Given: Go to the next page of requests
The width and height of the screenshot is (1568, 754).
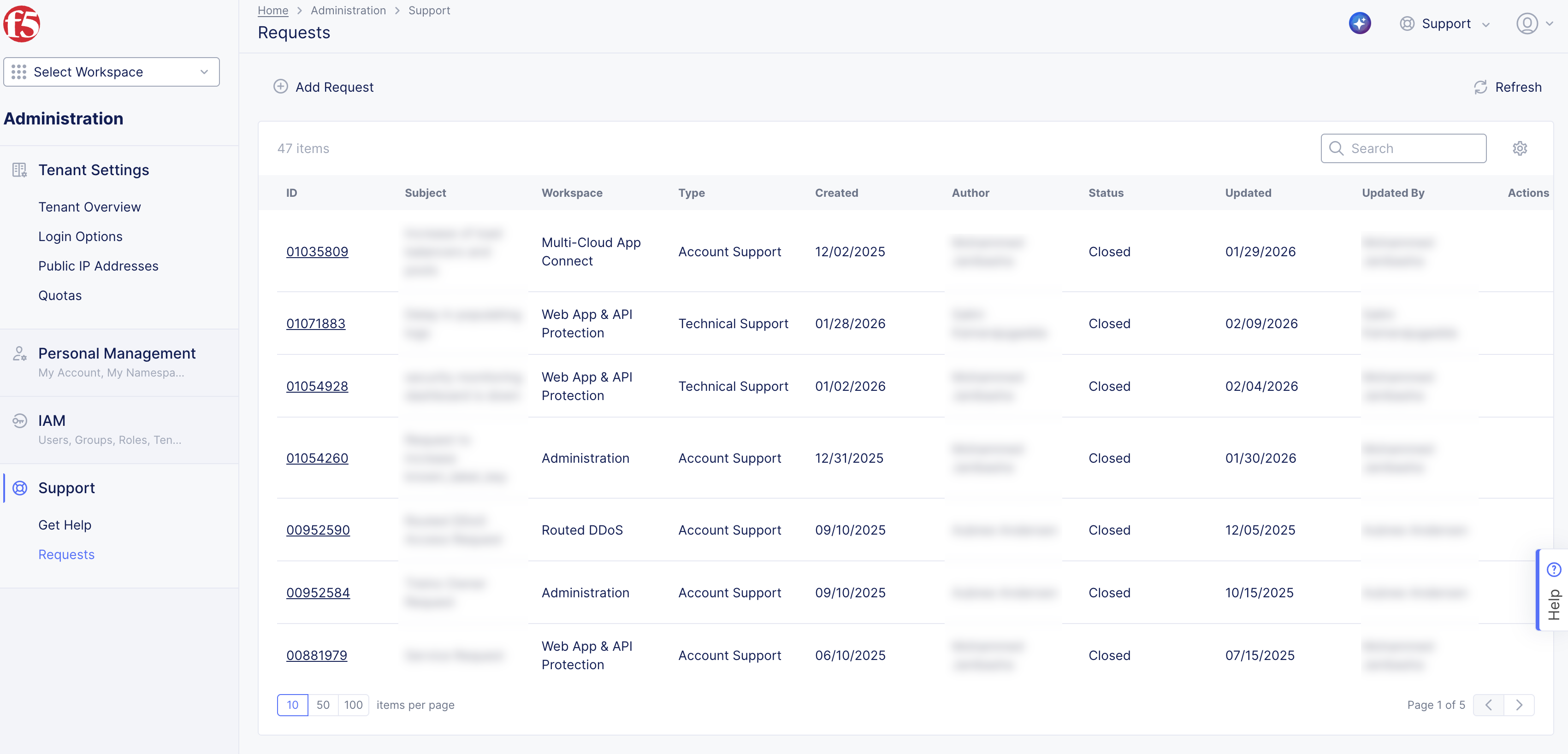Looking at the screenshot, I should click(x=1519, y=705).
